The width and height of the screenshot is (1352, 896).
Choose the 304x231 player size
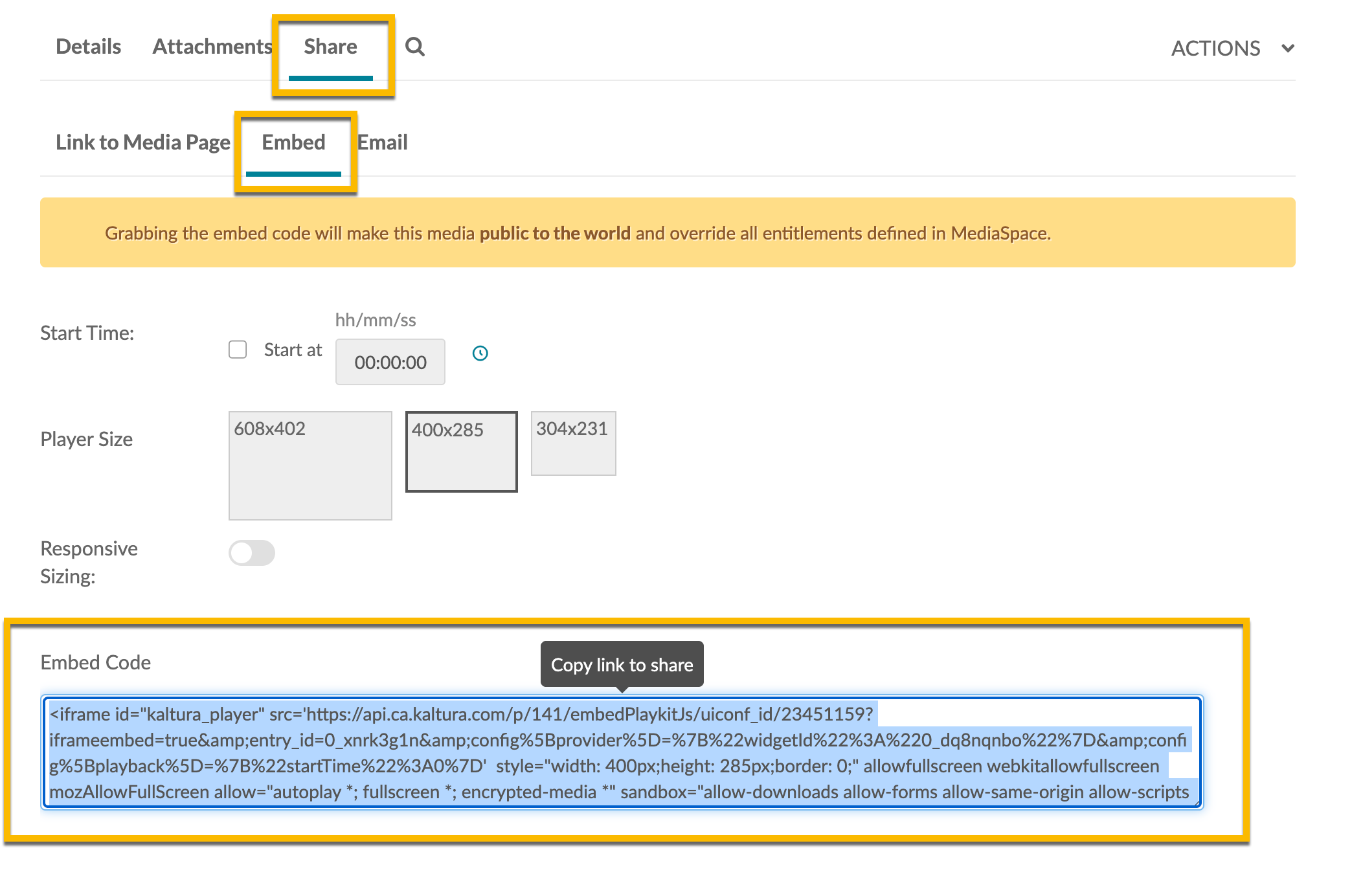tap(573, 443)
